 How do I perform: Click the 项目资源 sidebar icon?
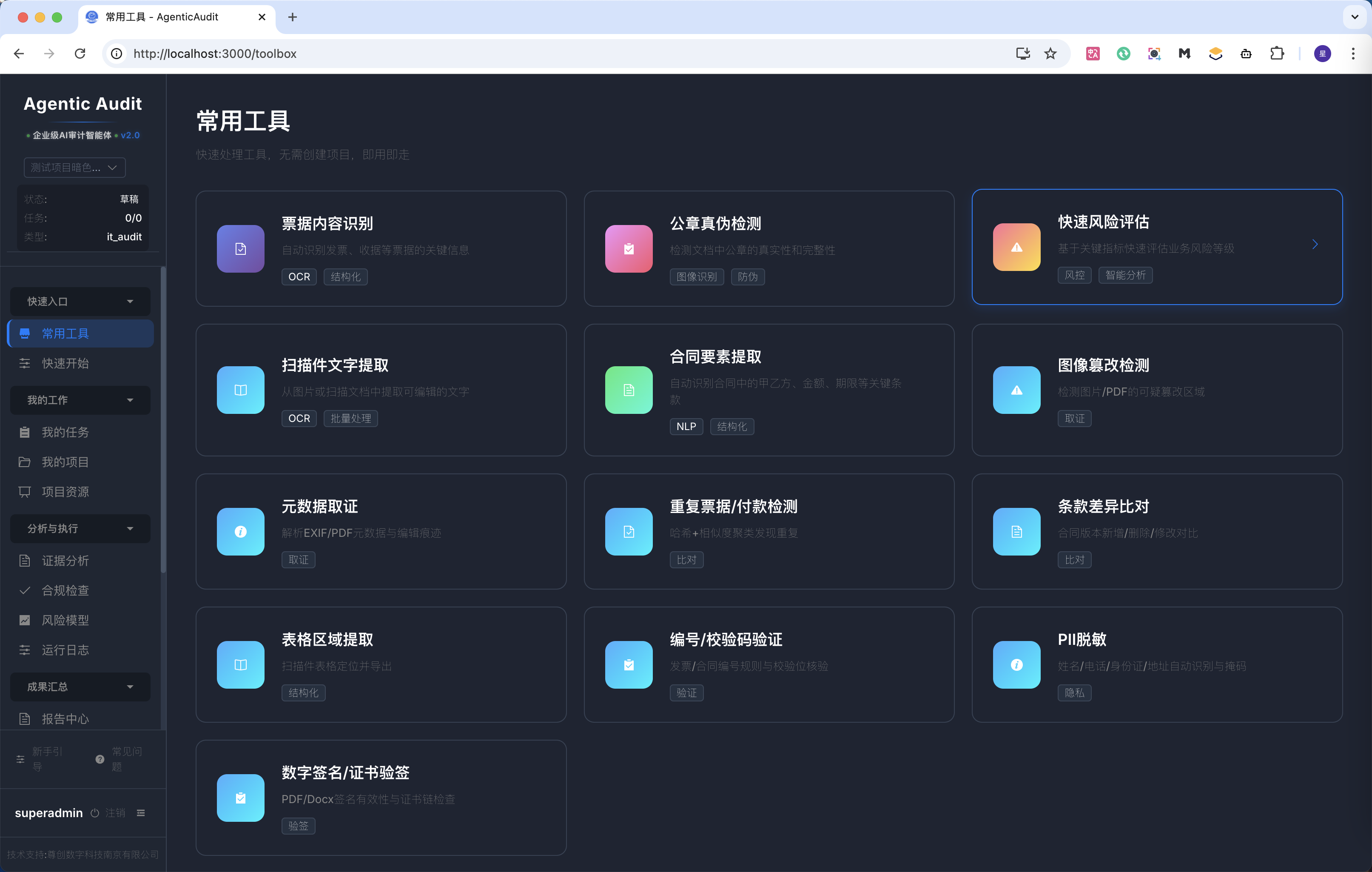click(25, 491)
